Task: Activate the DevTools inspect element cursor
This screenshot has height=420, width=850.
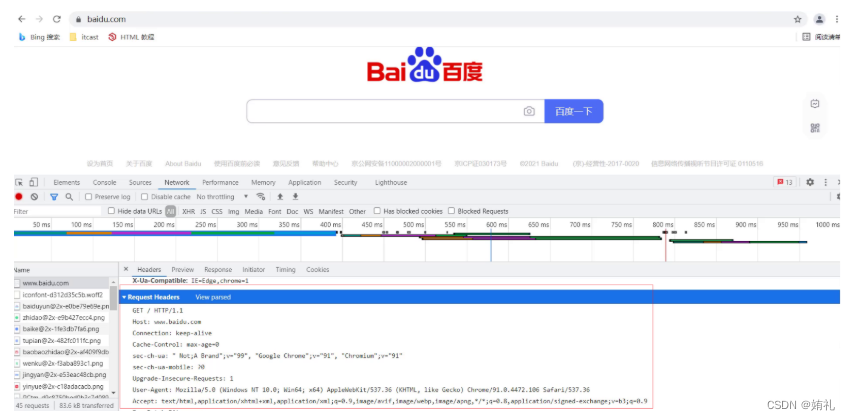Action: click(x=20, y=183)
